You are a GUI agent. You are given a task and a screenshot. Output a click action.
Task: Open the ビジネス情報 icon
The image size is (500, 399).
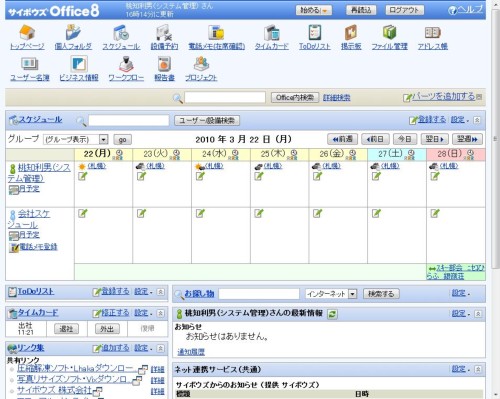coord(79,64)
